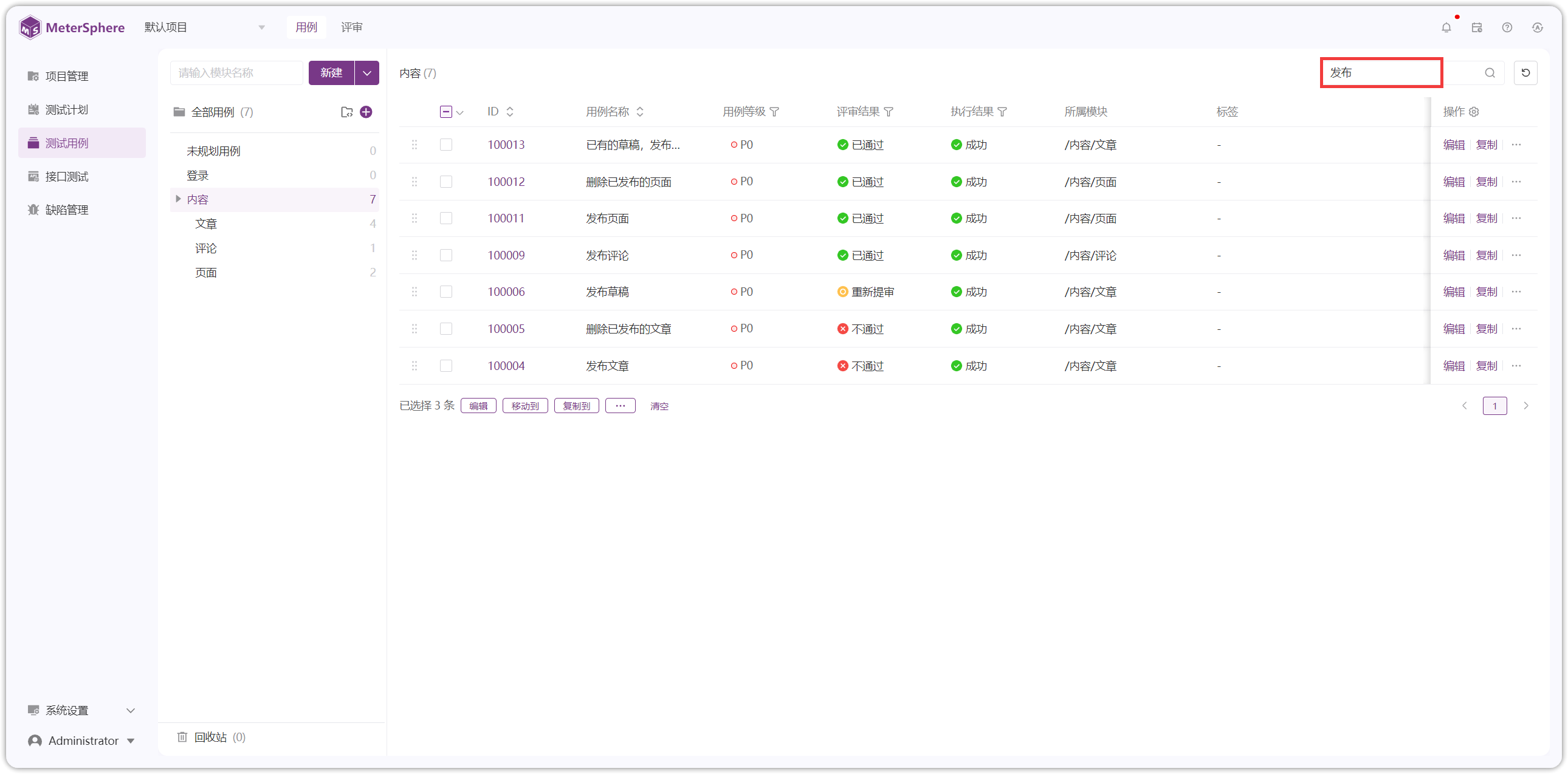Click the add module plus icon
The height and width of the screenshot is (774, 1568).
tap(366, 112)
